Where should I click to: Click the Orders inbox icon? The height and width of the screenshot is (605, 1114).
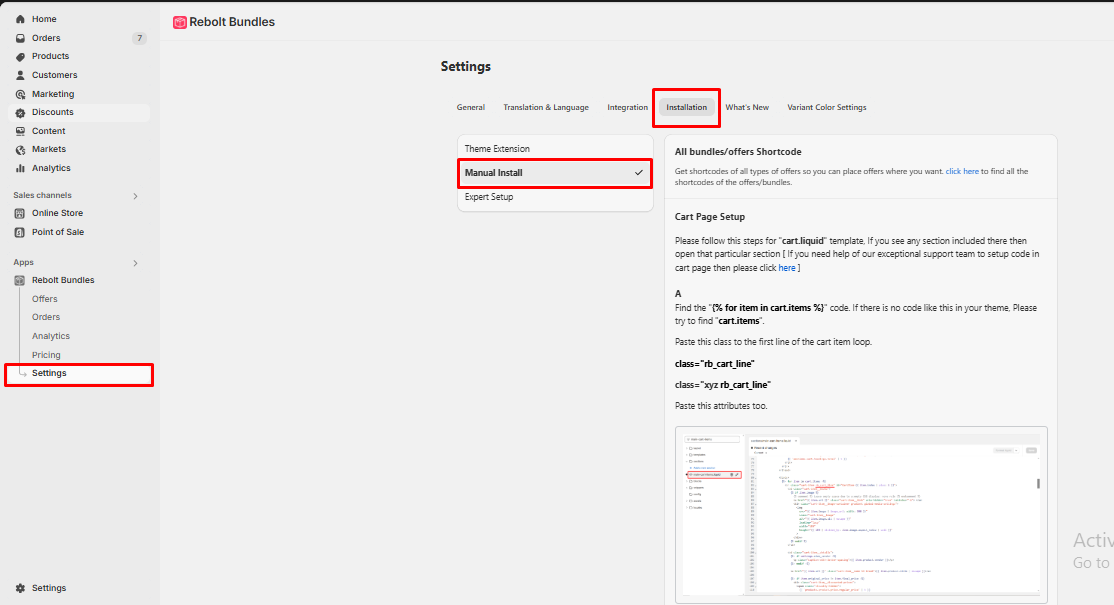point(20,38)
